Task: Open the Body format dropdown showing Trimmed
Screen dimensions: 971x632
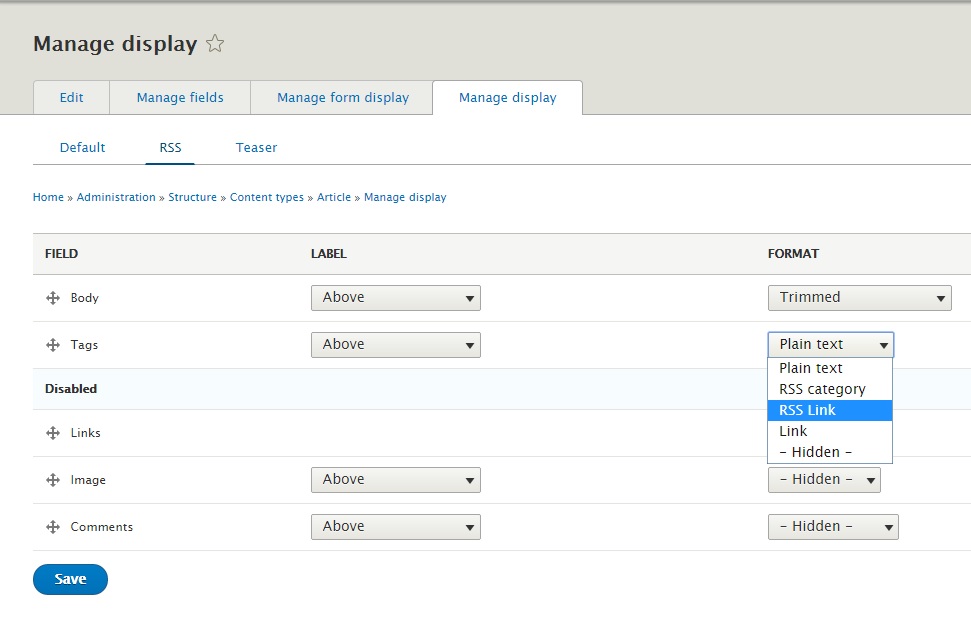Action: [859, 297]
